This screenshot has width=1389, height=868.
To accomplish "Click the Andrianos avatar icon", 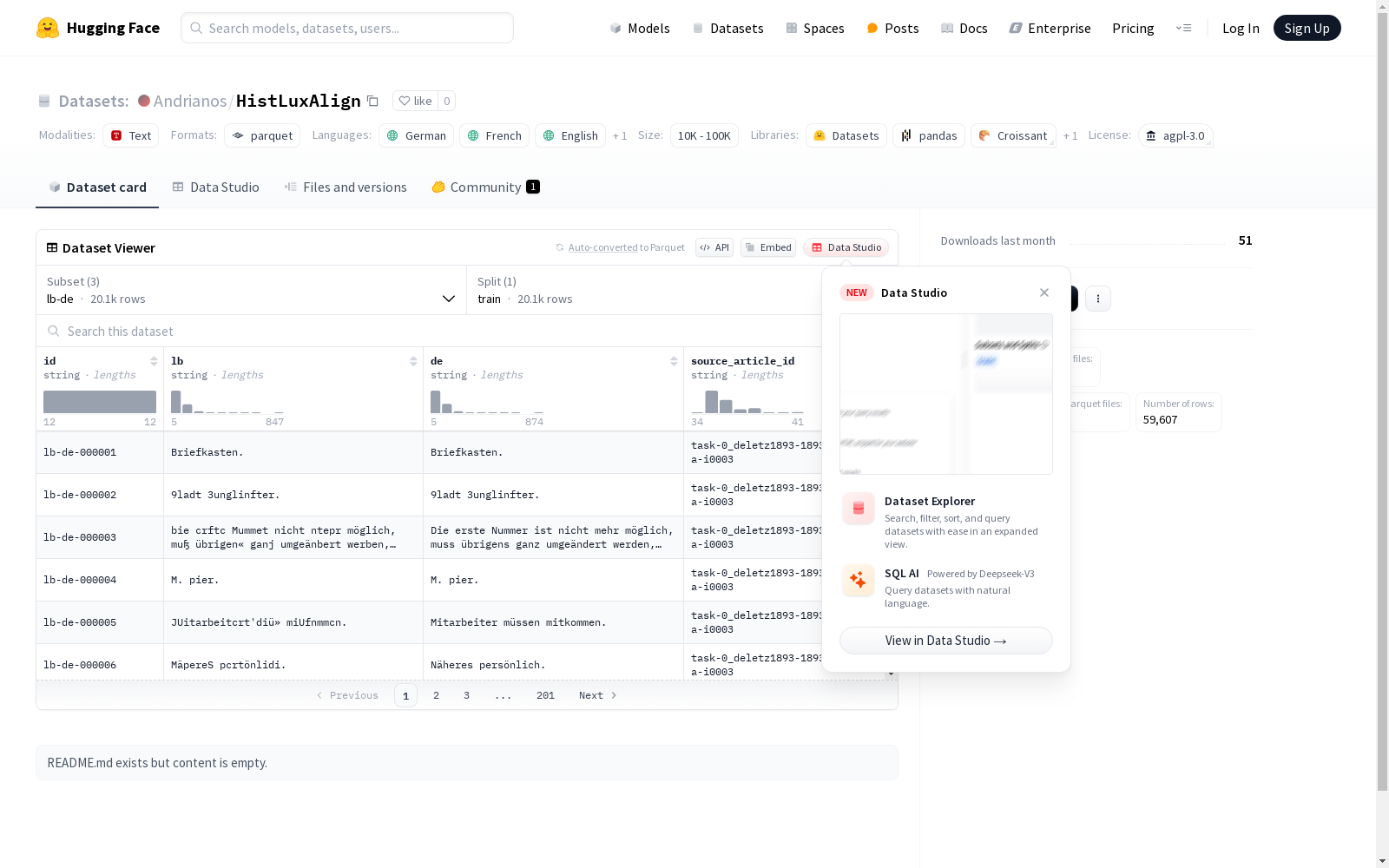I will 144,101.
